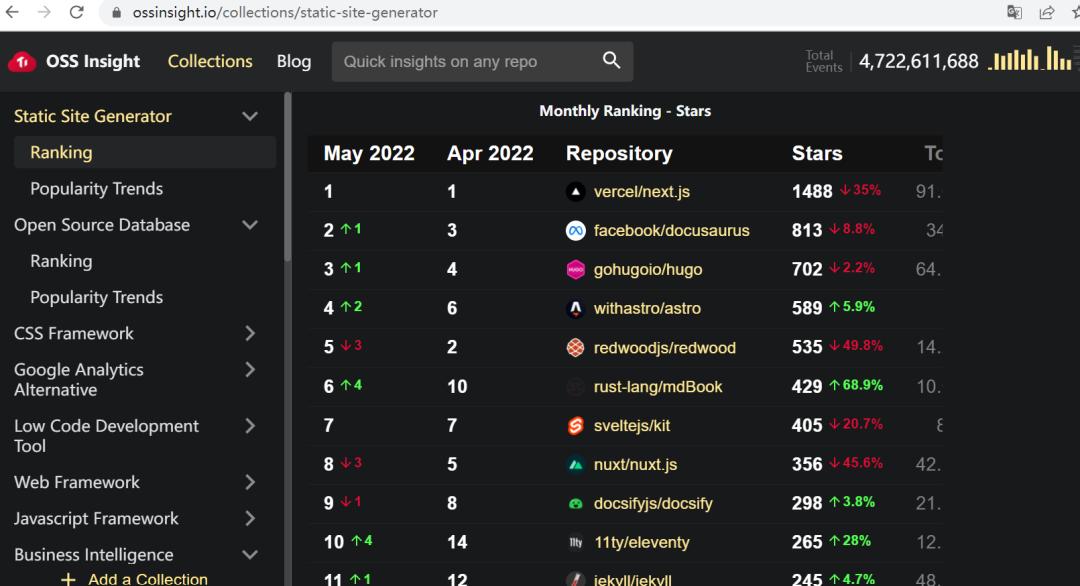Click the 11ty/eleventy logo icon
Image resolution: width=1080 pixels, height=586 pixels.
[575, 543]
